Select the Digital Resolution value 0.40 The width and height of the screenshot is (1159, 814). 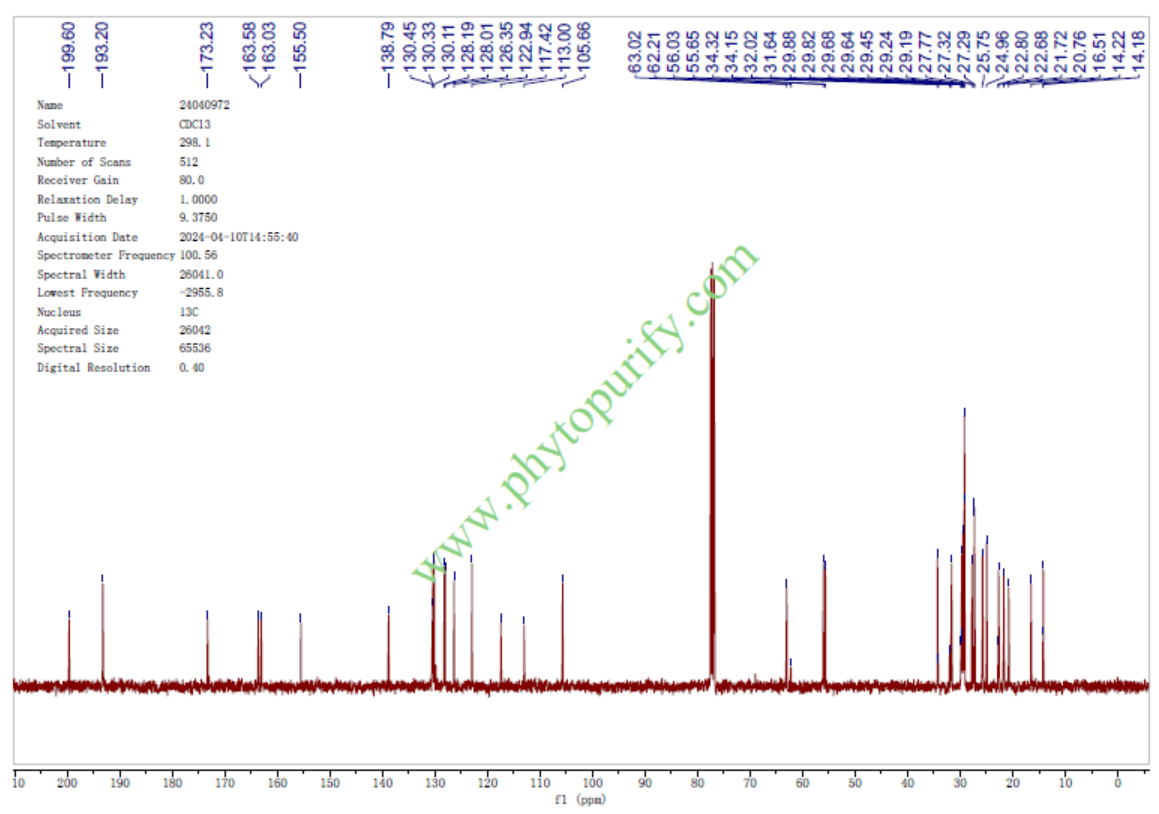coord(191,368)
